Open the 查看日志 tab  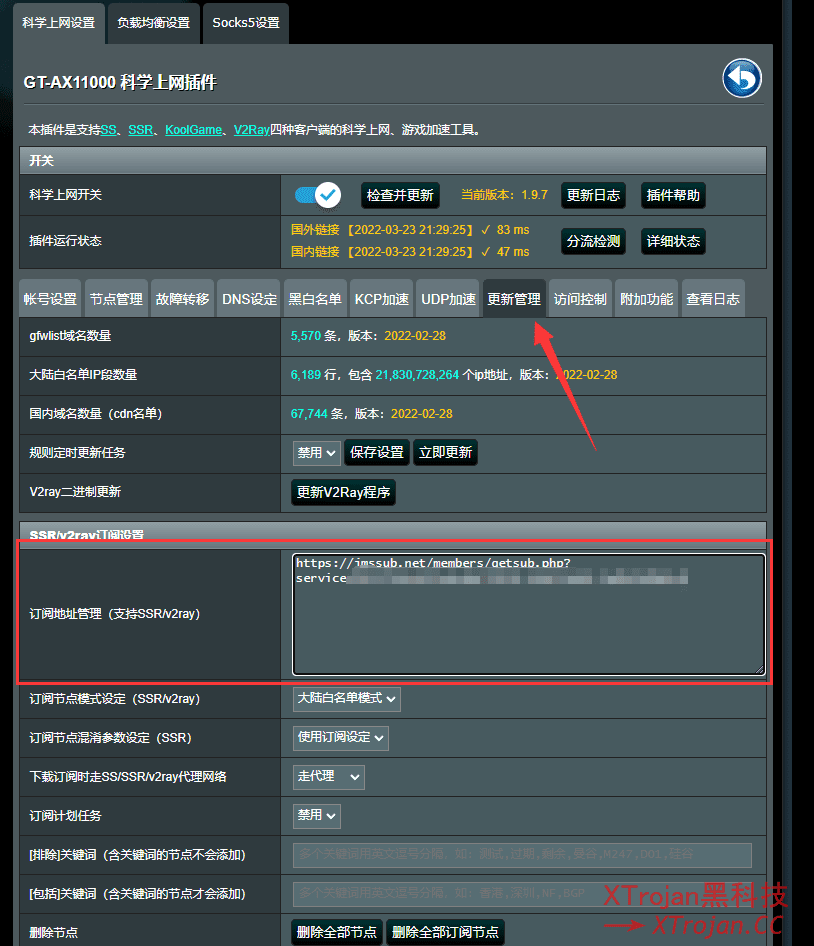point(713,299)
